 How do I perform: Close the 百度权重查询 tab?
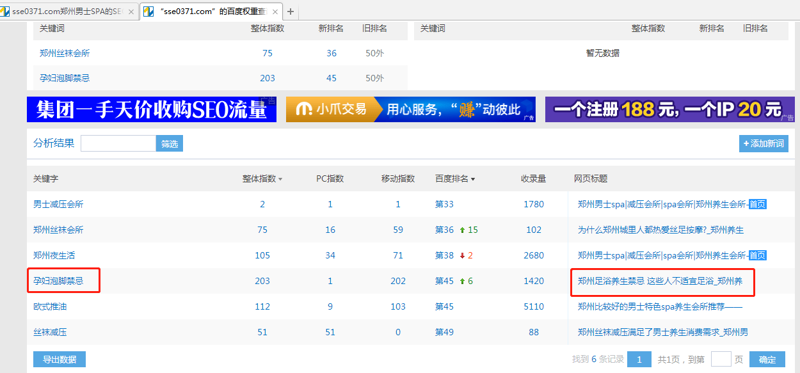click(x=275, y=12)
